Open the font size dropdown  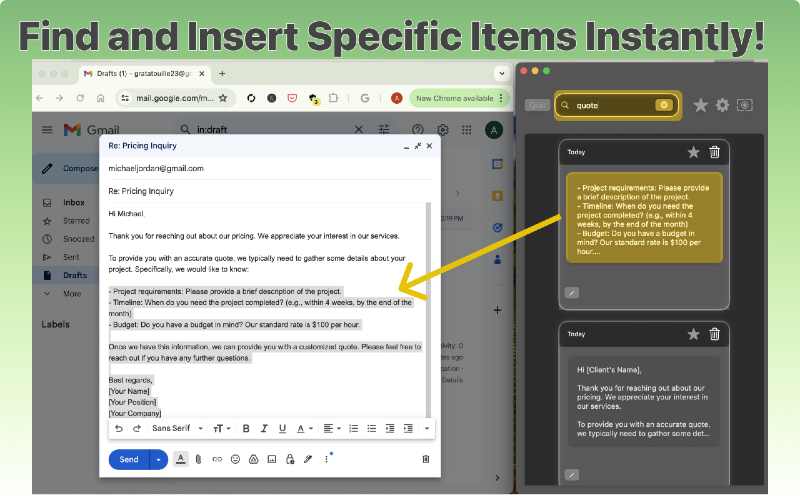coord(221,429)
